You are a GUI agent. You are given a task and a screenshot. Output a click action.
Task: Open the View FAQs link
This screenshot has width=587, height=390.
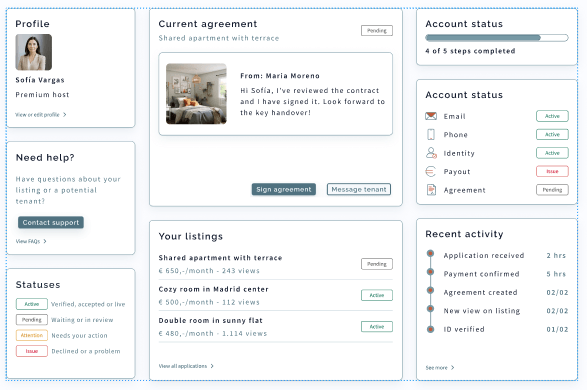point(31,241)
